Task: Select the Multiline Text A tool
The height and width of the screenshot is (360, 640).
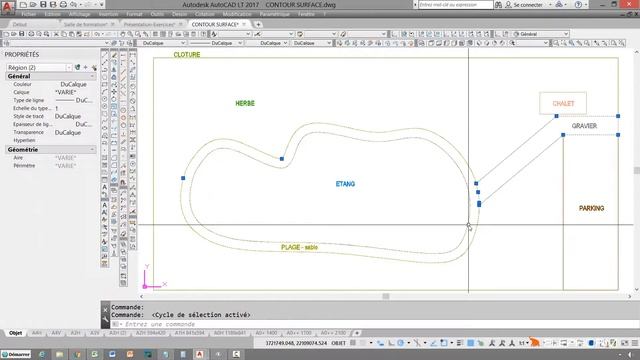Action: pyautogui.click(x=104, y=187)
